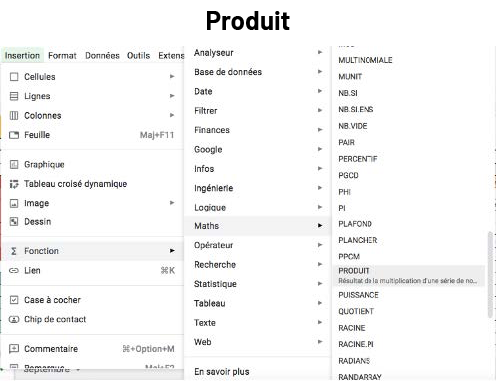Image resolution: width=496 pixels, height=381 pixels.
Task: Expand the Fonction submenu arrow
Action: (172, 251)
